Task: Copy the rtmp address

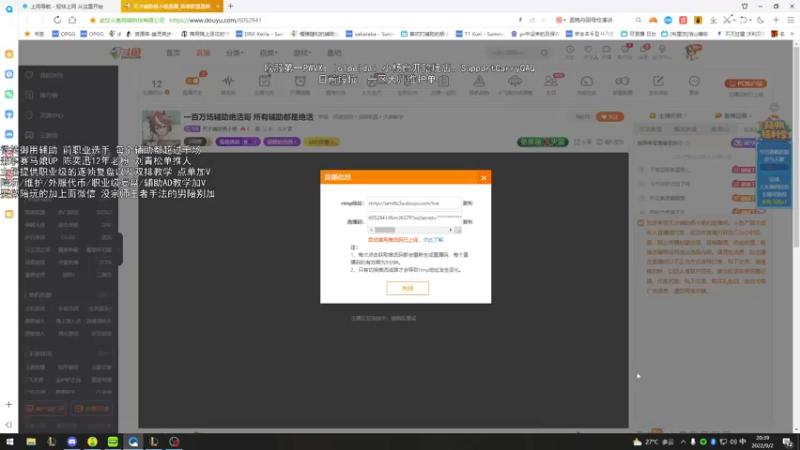Action: pos(467,203)
